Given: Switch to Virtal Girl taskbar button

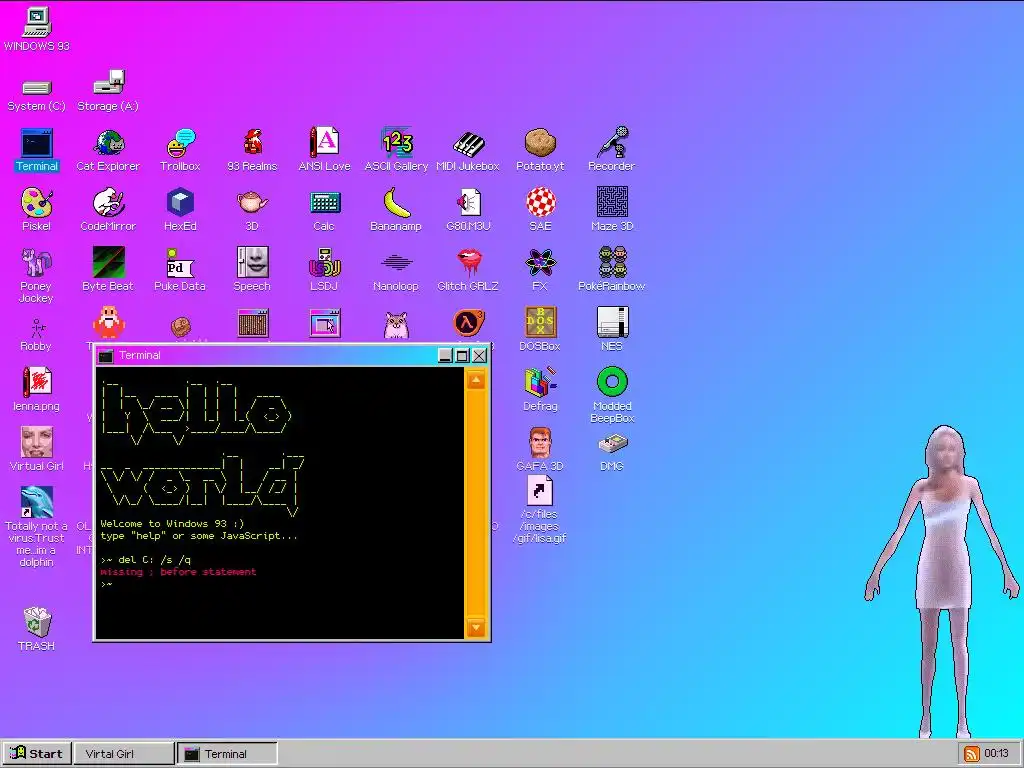Looking at the screenshot, I should (x=124, y=754).
